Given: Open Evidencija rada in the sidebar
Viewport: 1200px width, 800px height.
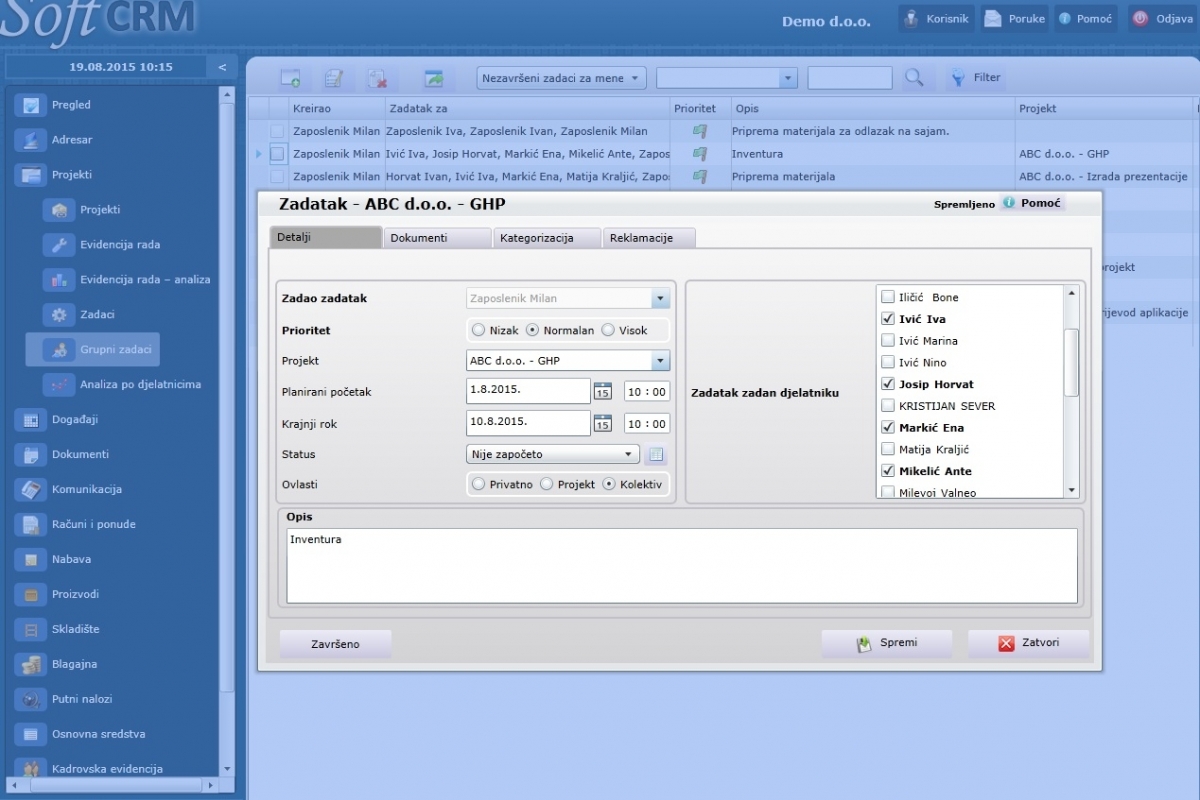Looking at the screenshot, I should 120,245.
